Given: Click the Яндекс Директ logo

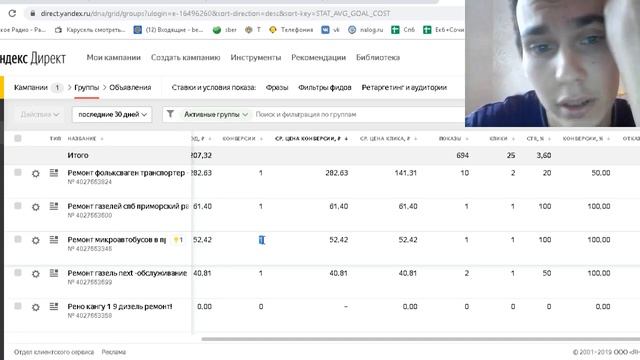Looking at the screenshot, I should [x=33, y=58].
